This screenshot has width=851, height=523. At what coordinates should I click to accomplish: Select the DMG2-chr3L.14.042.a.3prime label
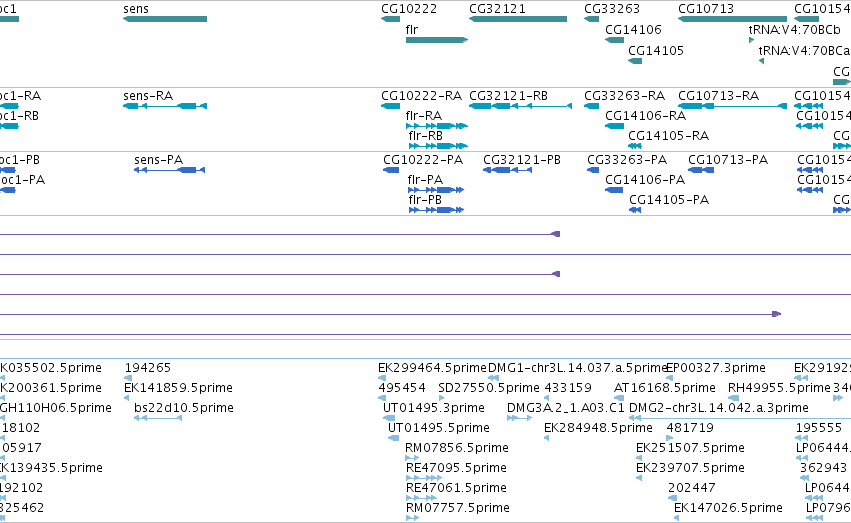coord(719,408)
